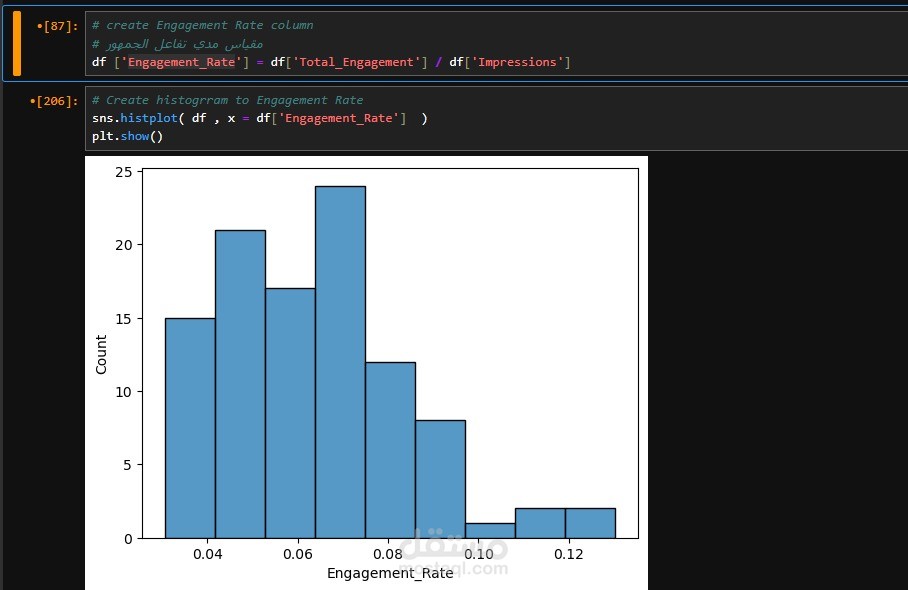The height and width of the screenshot is (590, 908).
Task: Click the 'Total_Engagement' string in the code
Action: [356, 62]
